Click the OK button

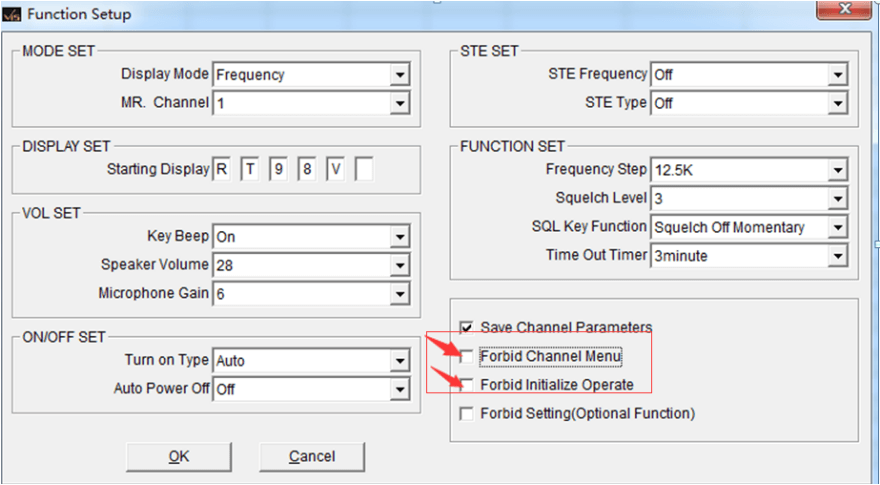(x=178, y=456)
